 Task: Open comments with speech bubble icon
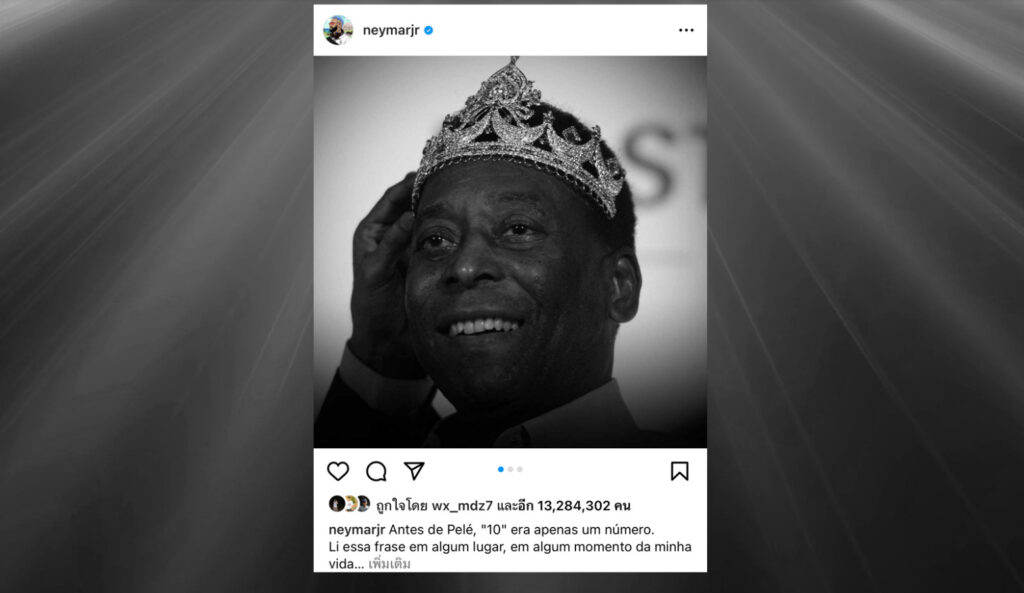click(376, 471)
